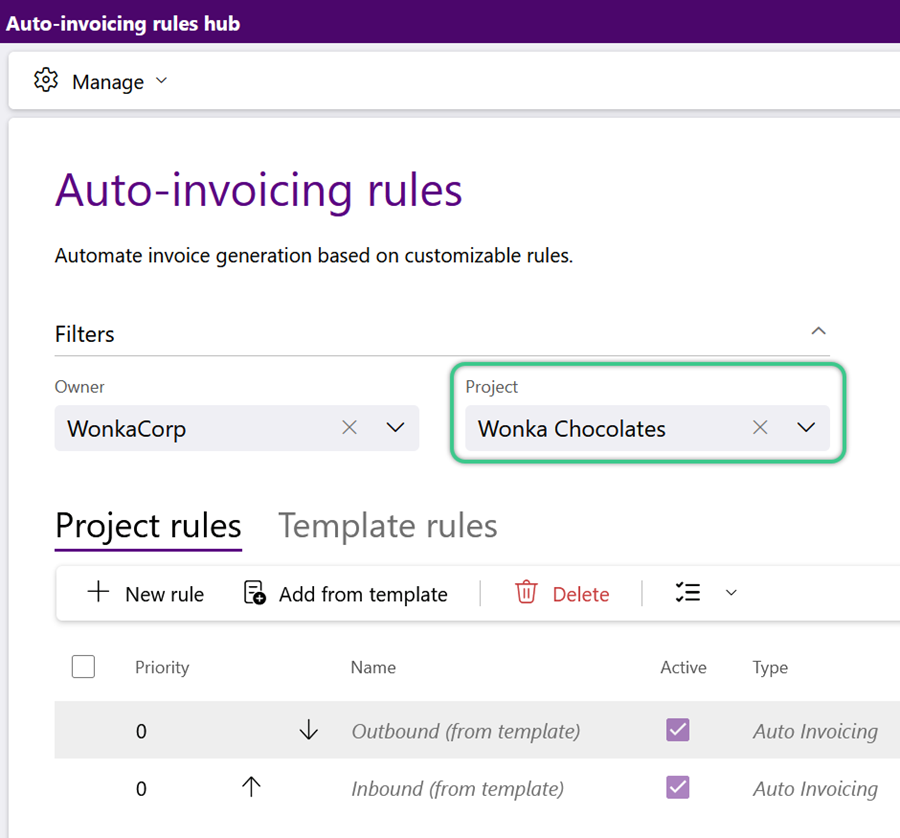The width and height of the screenshot is (900, 838).
Task: Click priority value 0 of Inbound rule
Action: point(141,789)
